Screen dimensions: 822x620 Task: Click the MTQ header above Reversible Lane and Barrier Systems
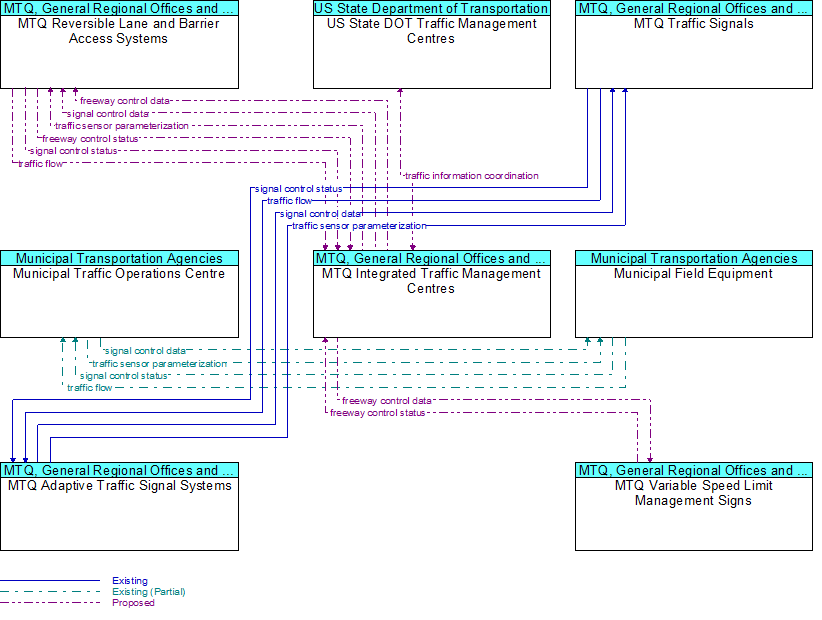coord(120,8)
